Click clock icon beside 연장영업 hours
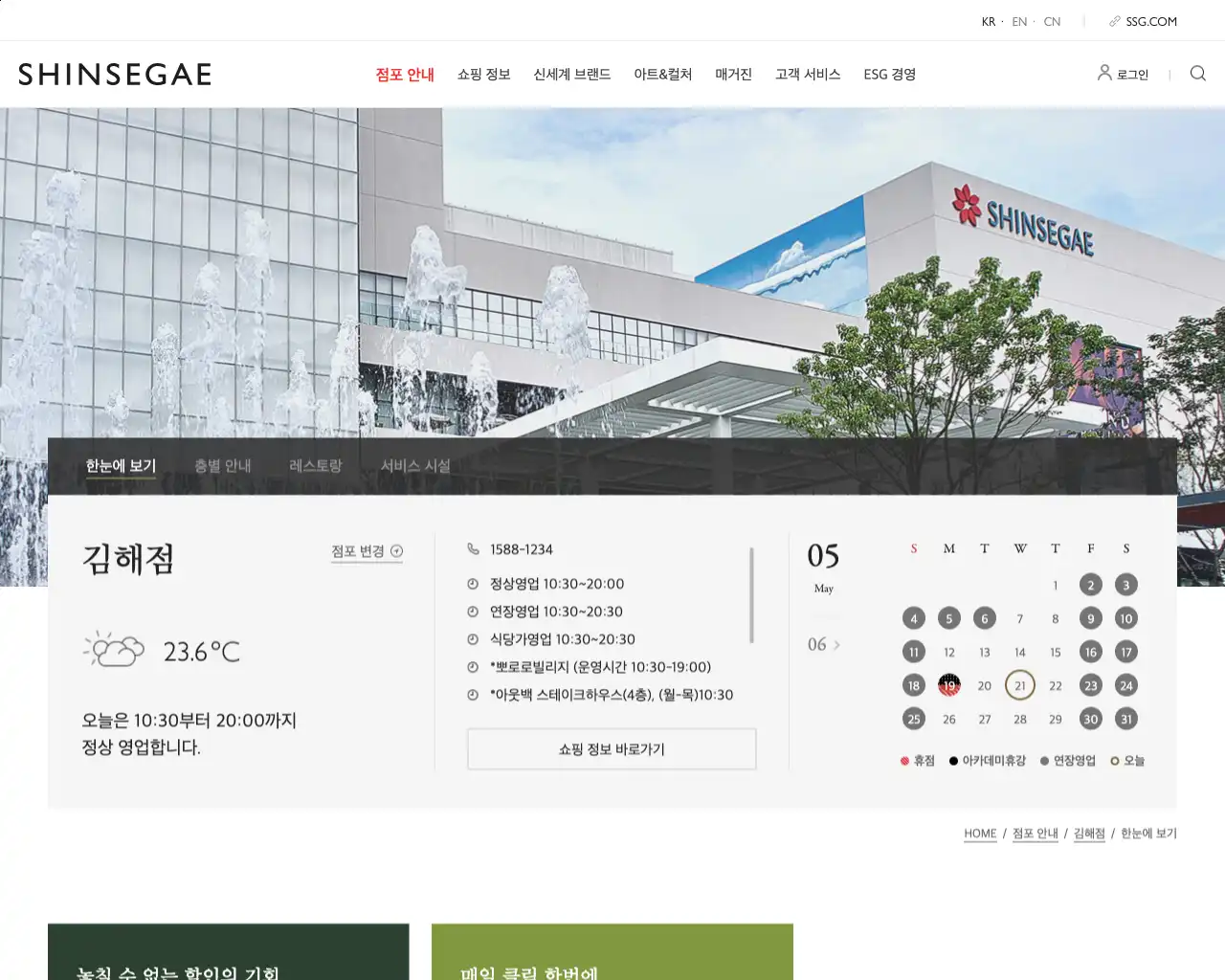The image size is (1225, 980). (473, 612)
